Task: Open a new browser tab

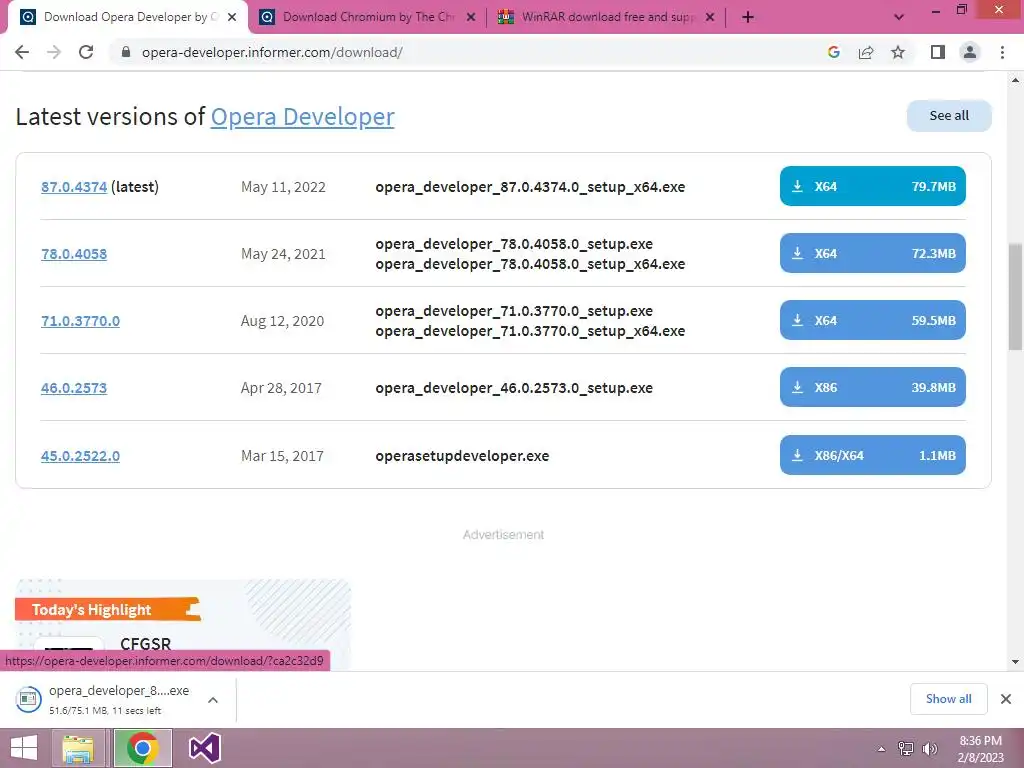Action: coord(748,17)
